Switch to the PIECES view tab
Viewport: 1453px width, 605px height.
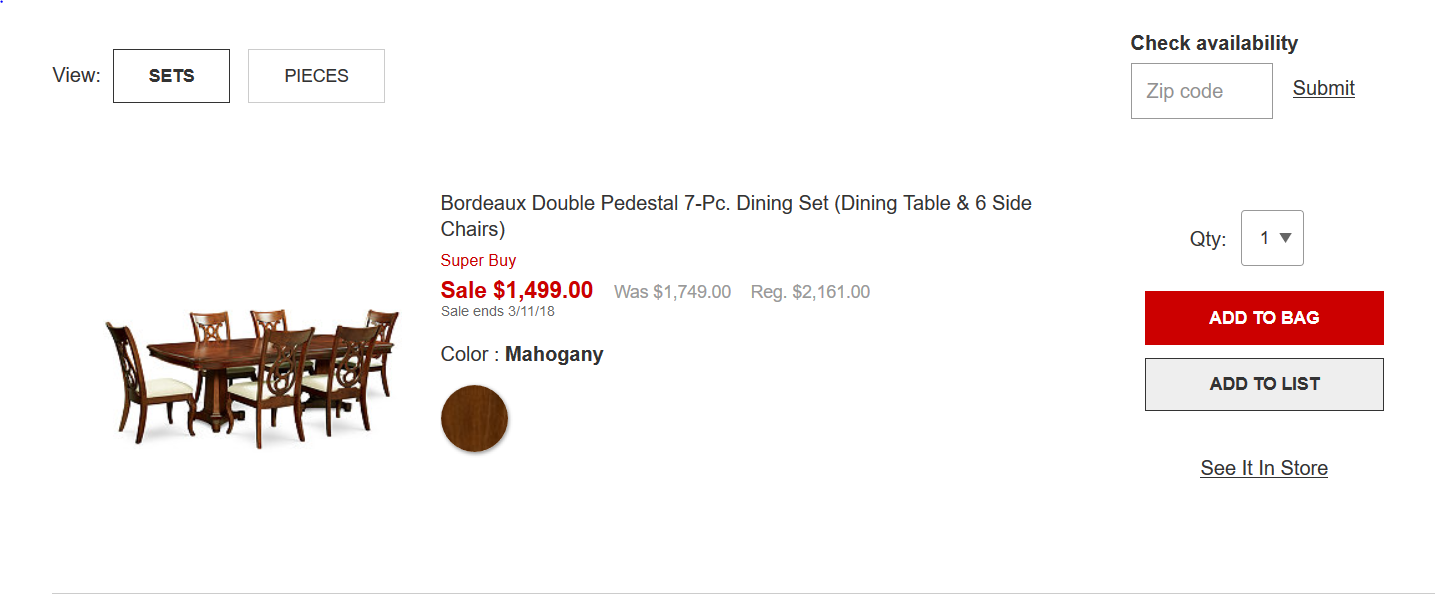click(316, 76)
